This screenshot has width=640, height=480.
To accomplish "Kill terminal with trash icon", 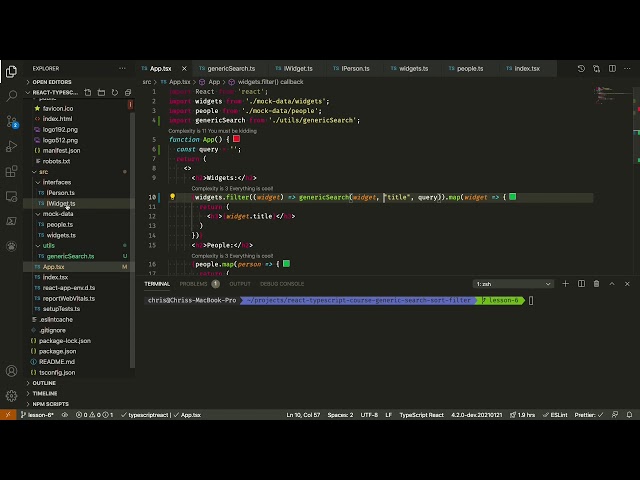I will pos(596,284).
